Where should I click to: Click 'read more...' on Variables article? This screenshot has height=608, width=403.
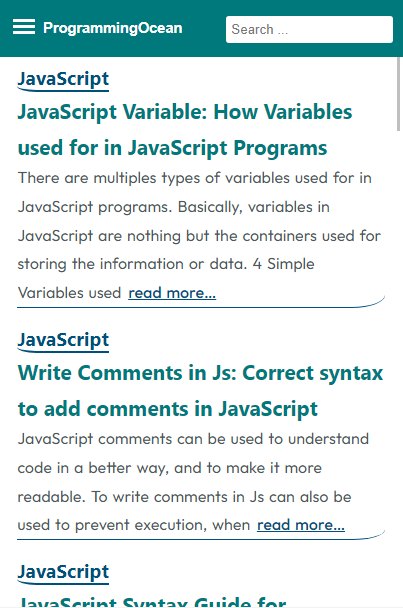tap(172, 293)
